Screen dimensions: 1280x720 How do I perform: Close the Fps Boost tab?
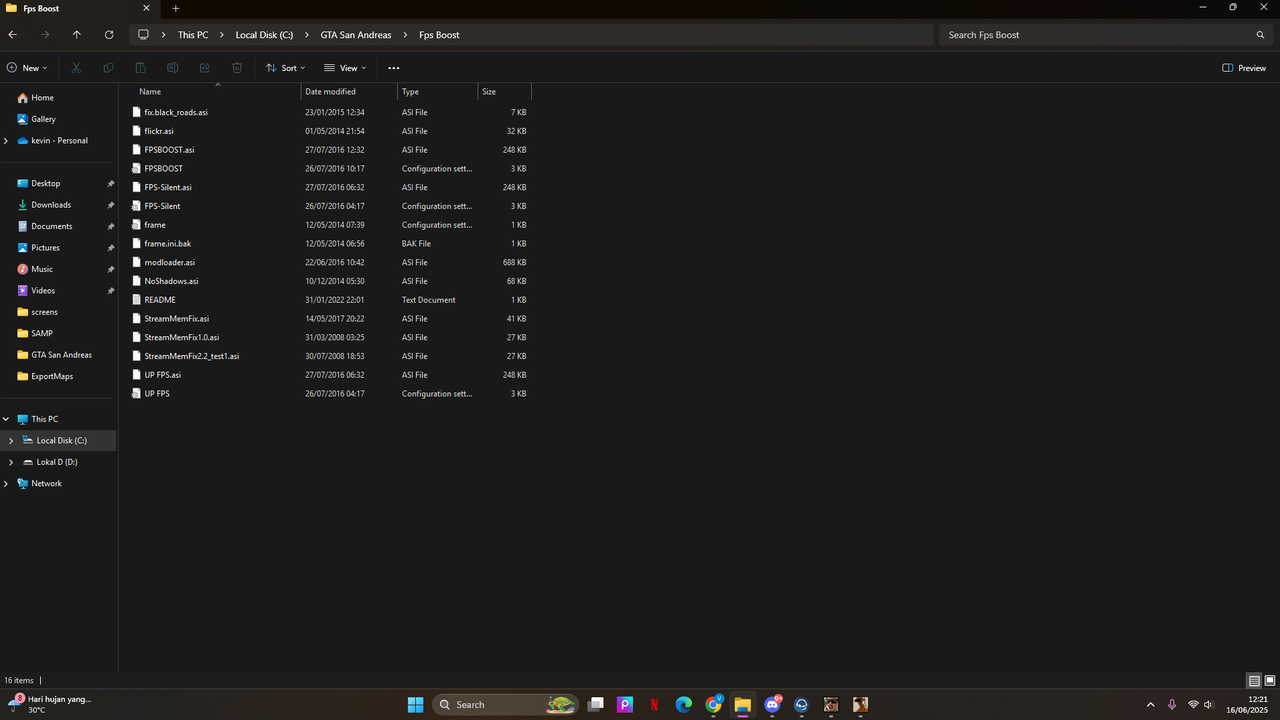(146, 8)
